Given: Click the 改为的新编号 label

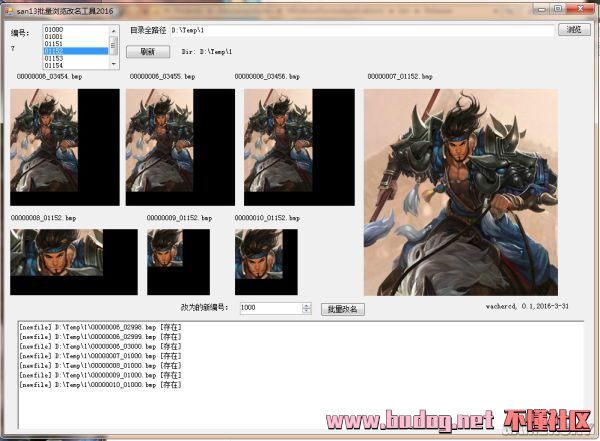Looking at the screenshot, I should click(204, 307).
